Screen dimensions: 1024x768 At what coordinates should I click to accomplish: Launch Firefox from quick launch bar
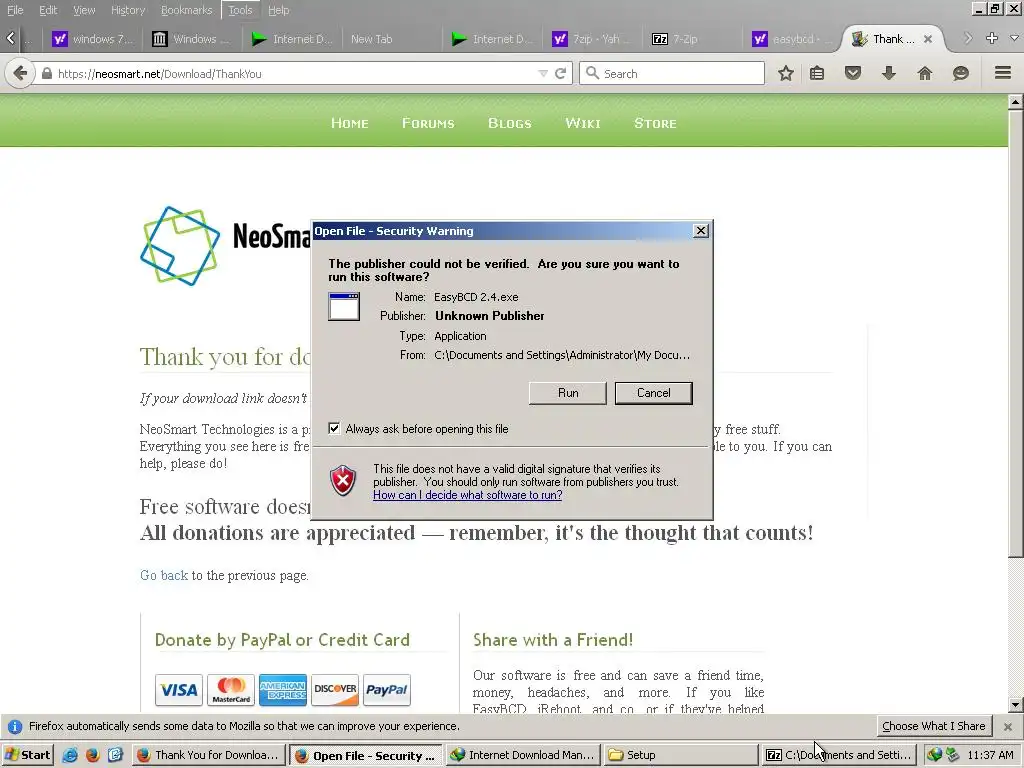92,755
